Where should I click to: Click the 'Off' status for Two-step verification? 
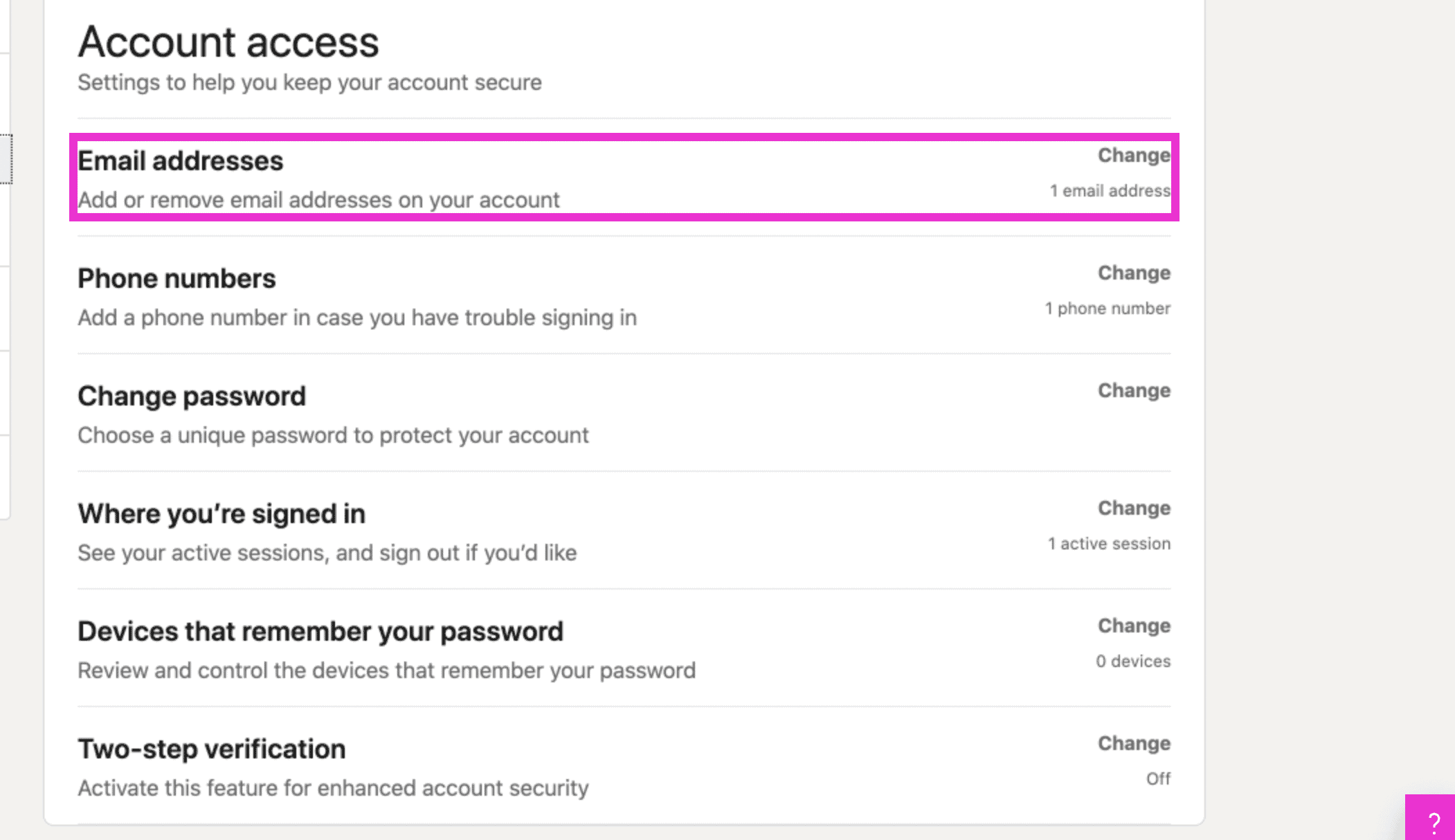(1158, 779)
